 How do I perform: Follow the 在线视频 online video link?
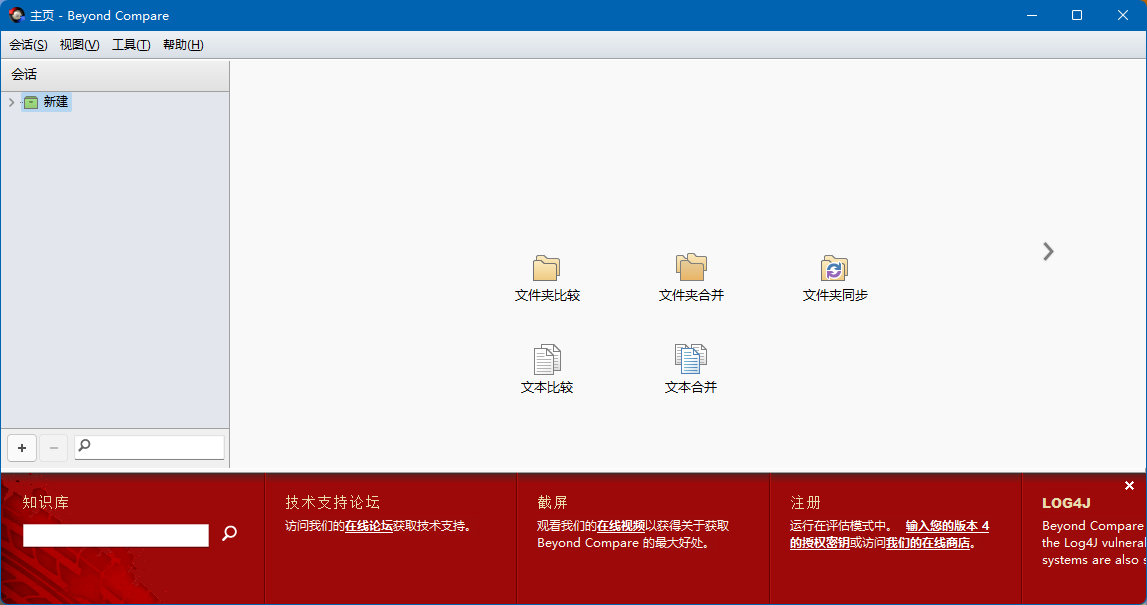tap(620, 526)
